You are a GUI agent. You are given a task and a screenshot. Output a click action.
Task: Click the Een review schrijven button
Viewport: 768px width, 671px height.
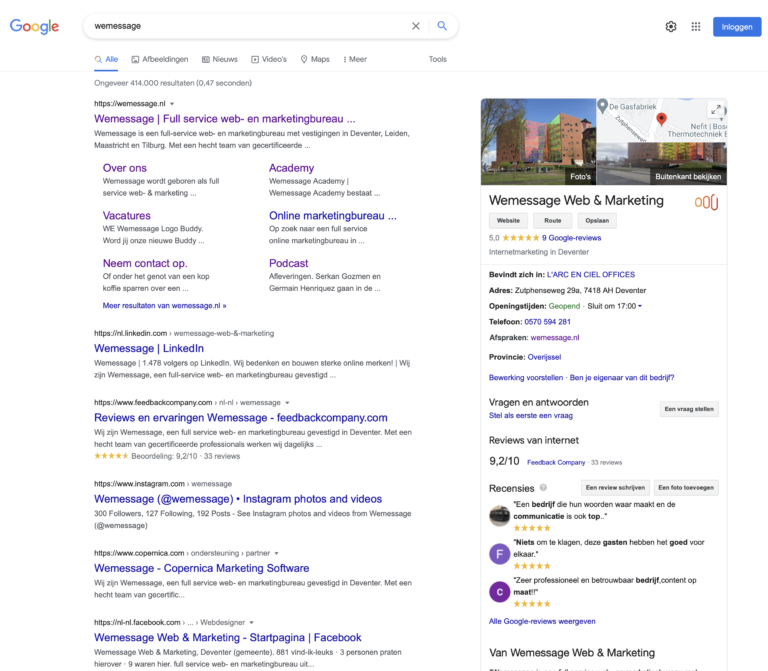tap(615, 488)
